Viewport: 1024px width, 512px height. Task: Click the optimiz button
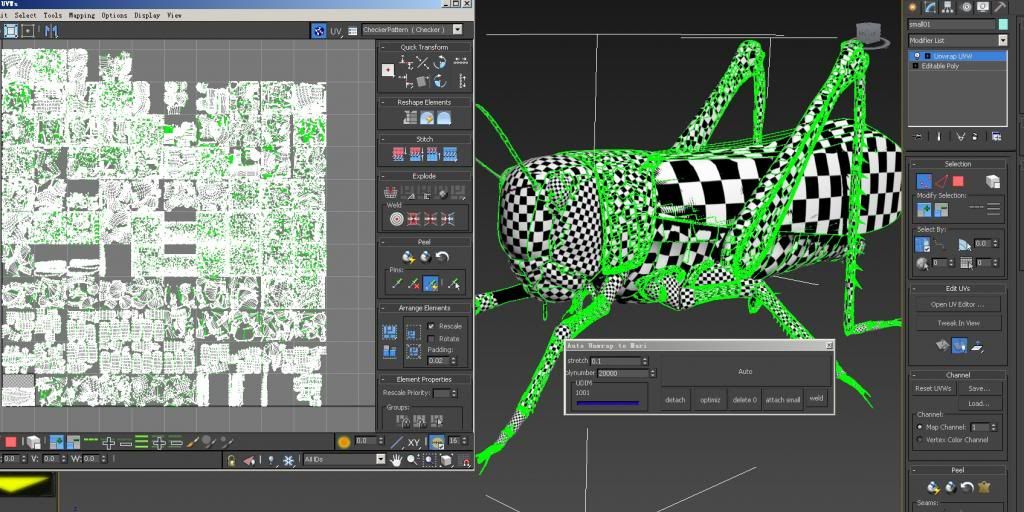pyautogui.click(x=710, y=400)
